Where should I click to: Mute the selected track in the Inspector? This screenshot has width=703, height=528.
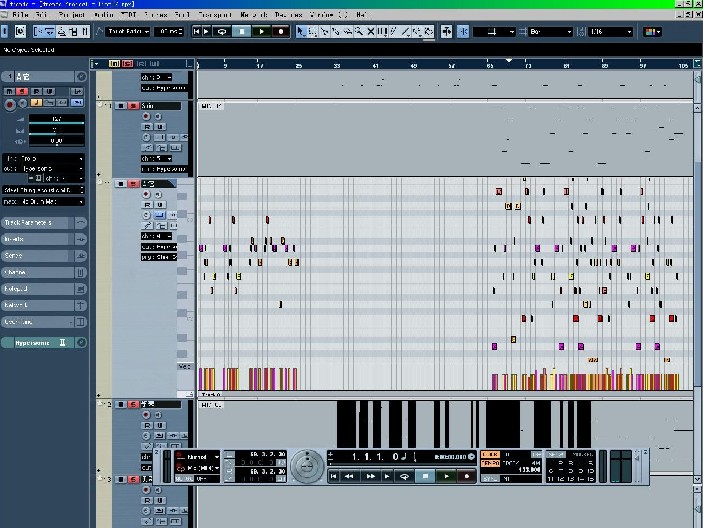coord(10,90)
